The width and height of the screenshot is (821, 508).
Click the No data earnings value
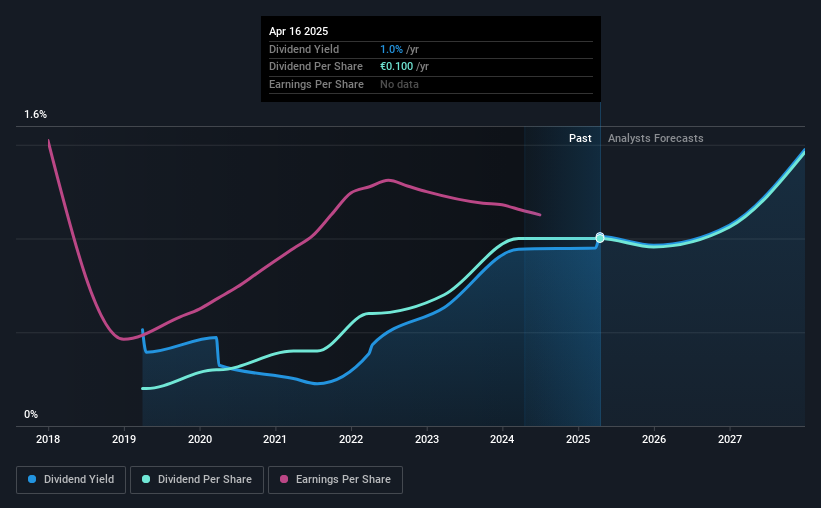tap(400, 84)
